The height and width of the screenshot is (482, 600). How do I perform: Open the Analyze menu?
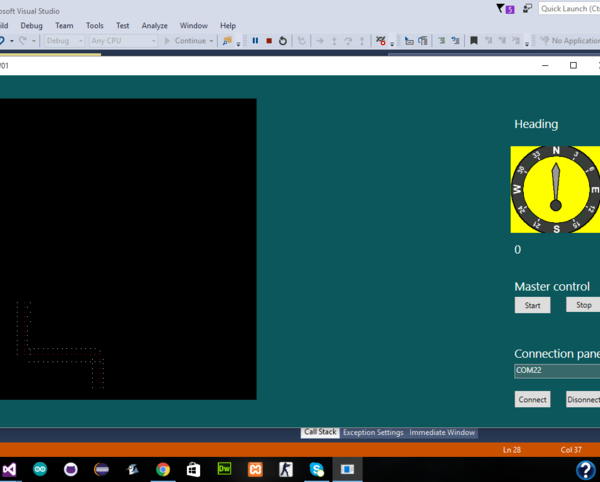[155, 25]
